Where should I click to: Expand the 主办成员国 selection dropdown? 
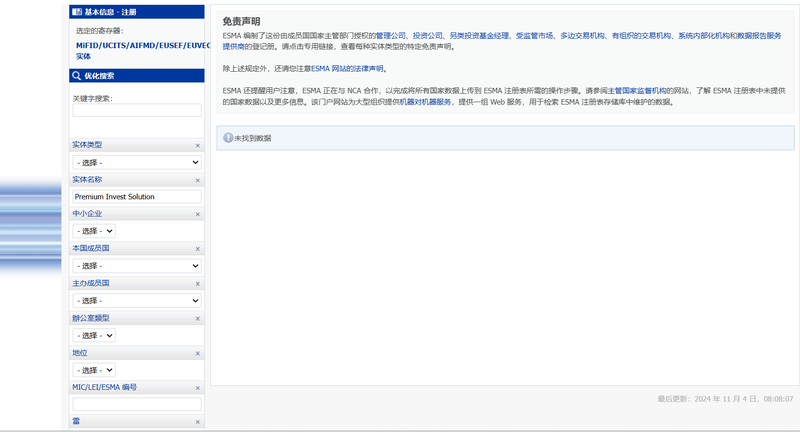pyautogui.click(x=137, y=300)
